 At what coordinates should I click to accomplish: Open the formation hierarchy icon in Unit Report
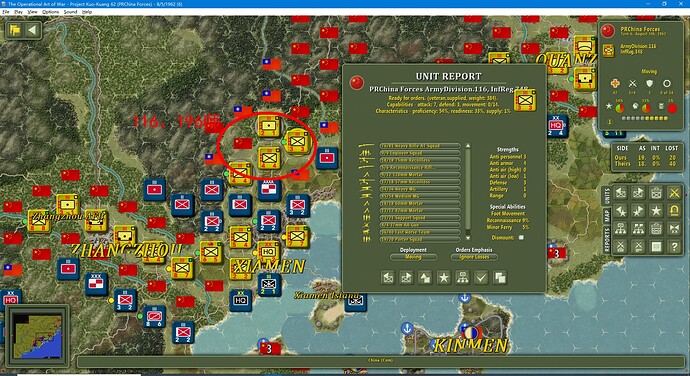point(462,277)
